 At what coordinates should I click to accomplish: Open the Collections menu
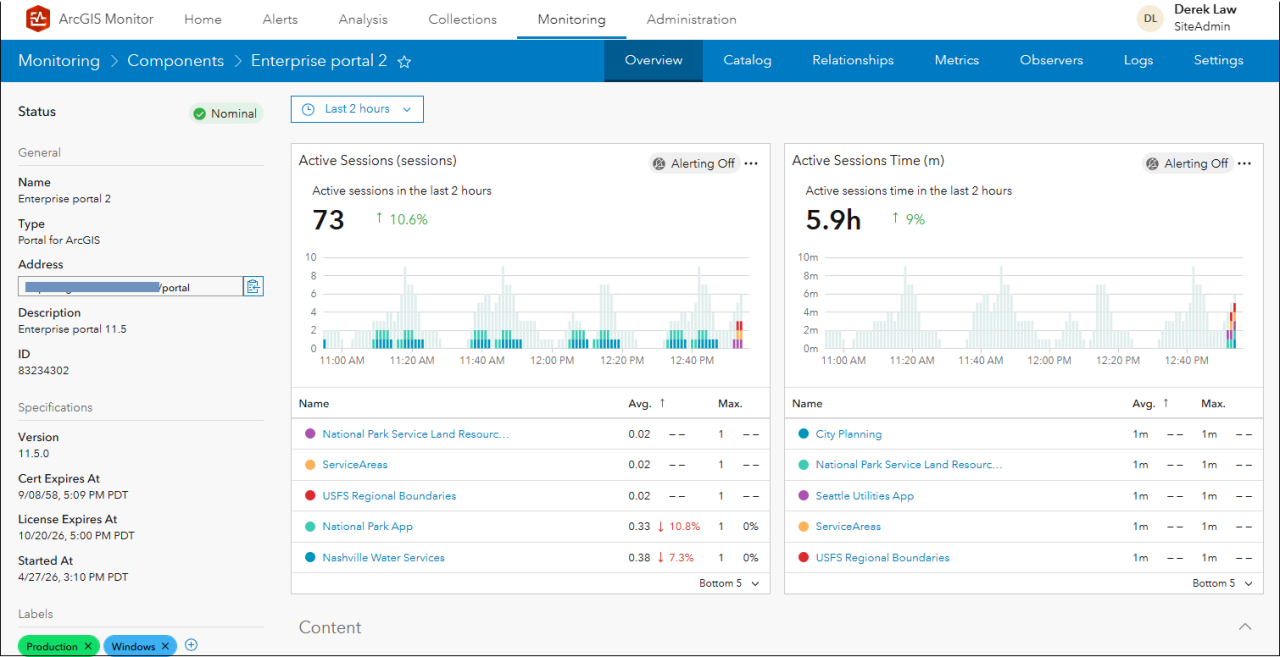pyautogui.click(x=462, y=19)
